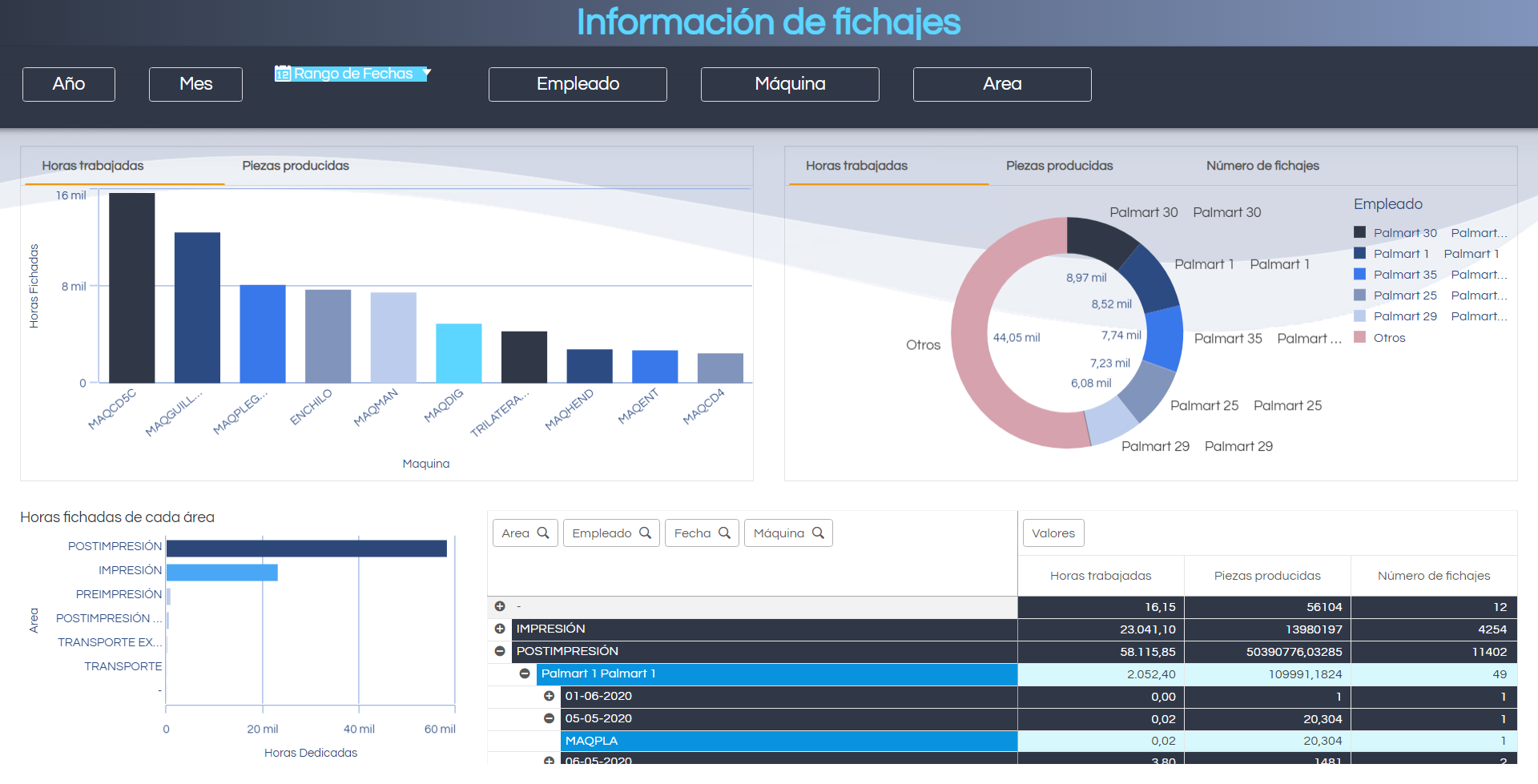Switch to Piezas producidas tab in bar chart
Viewport: 1538px width, 784px height.
(296, 166)
